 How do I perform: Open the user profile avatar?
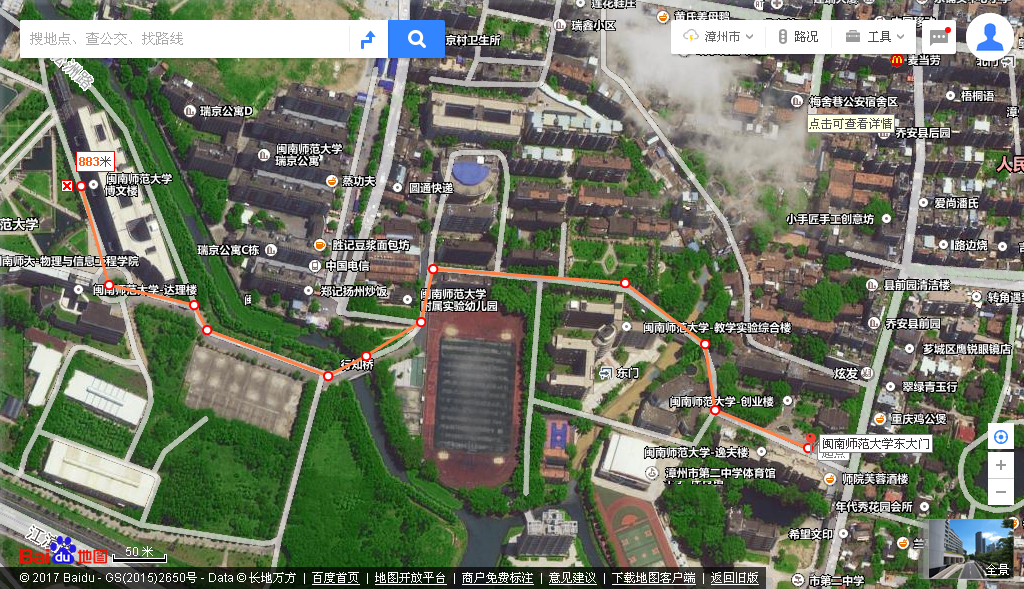989,37
